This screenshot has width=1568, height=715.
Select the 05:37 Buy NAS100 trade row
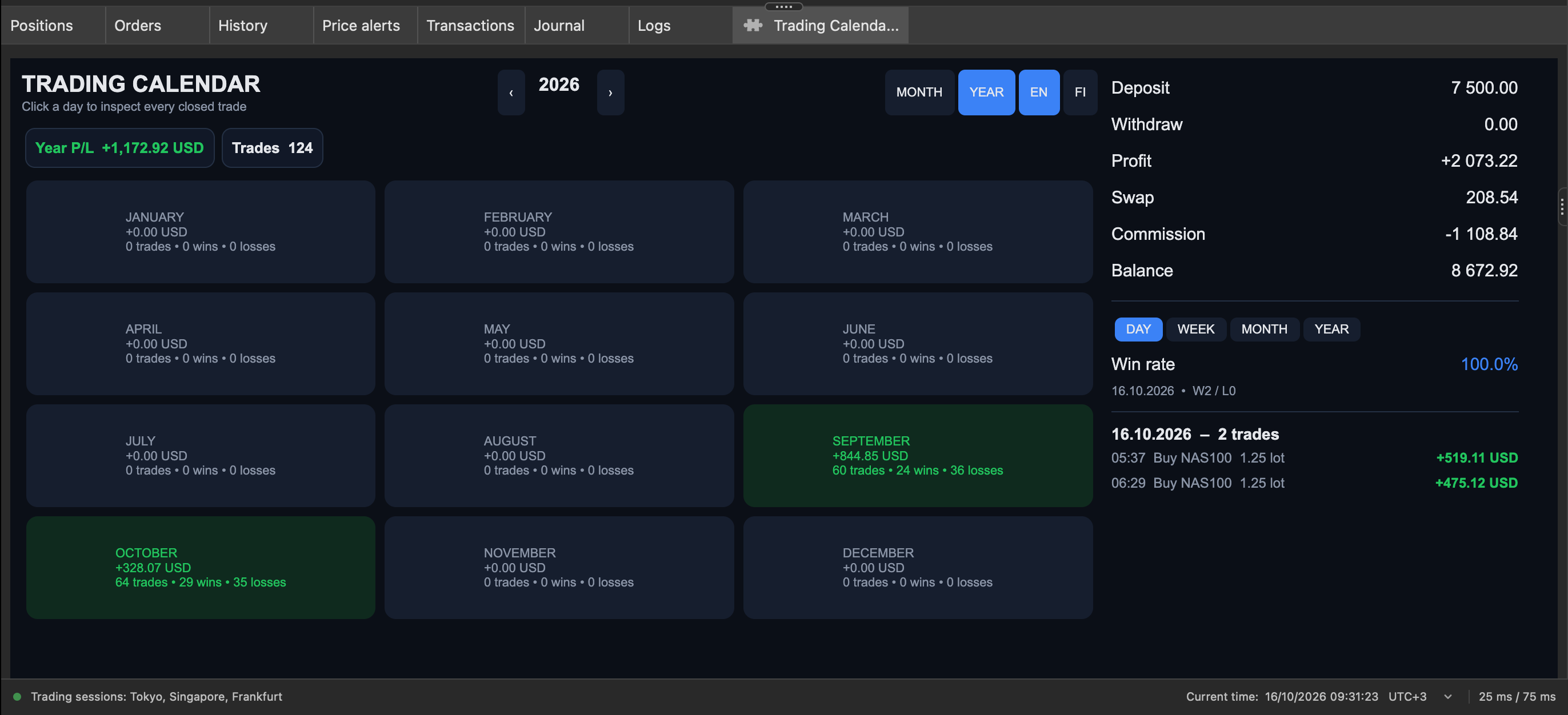[1314, 457]
